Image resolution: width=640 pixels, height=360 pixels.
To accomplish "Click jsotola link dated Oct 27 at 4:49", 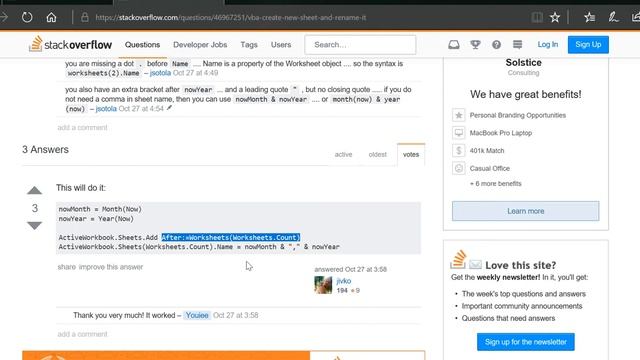I will click(x=160, y=73).
